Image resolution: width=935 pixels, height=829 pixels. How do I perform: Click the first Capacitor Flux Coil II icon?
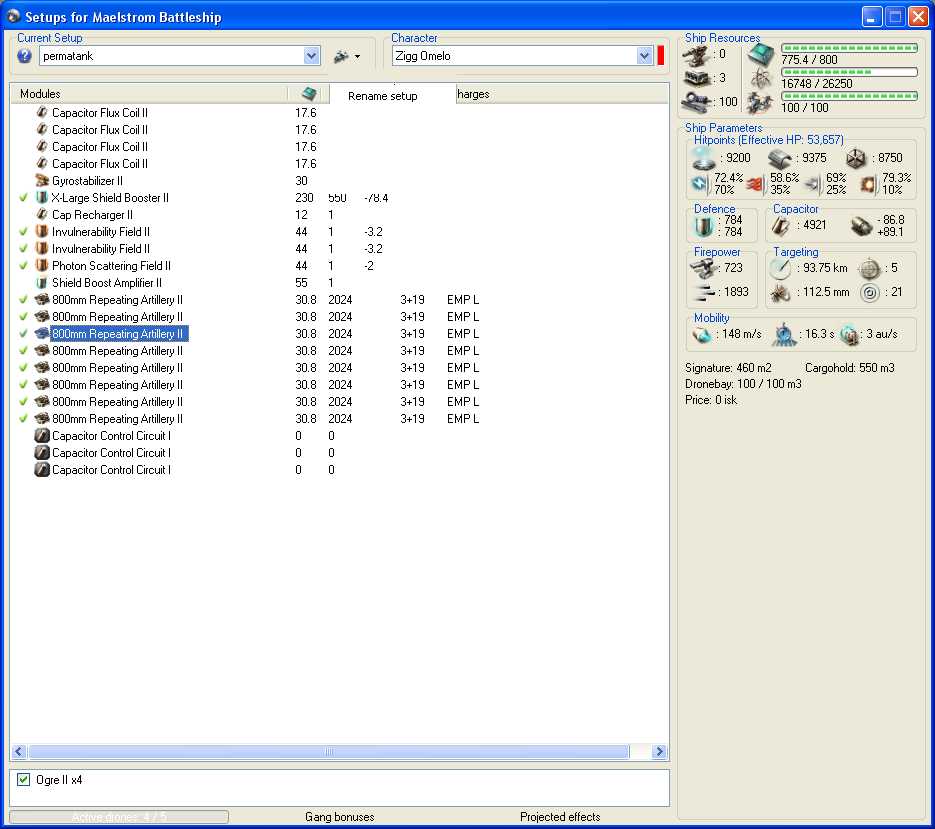(x=42, y=113)
